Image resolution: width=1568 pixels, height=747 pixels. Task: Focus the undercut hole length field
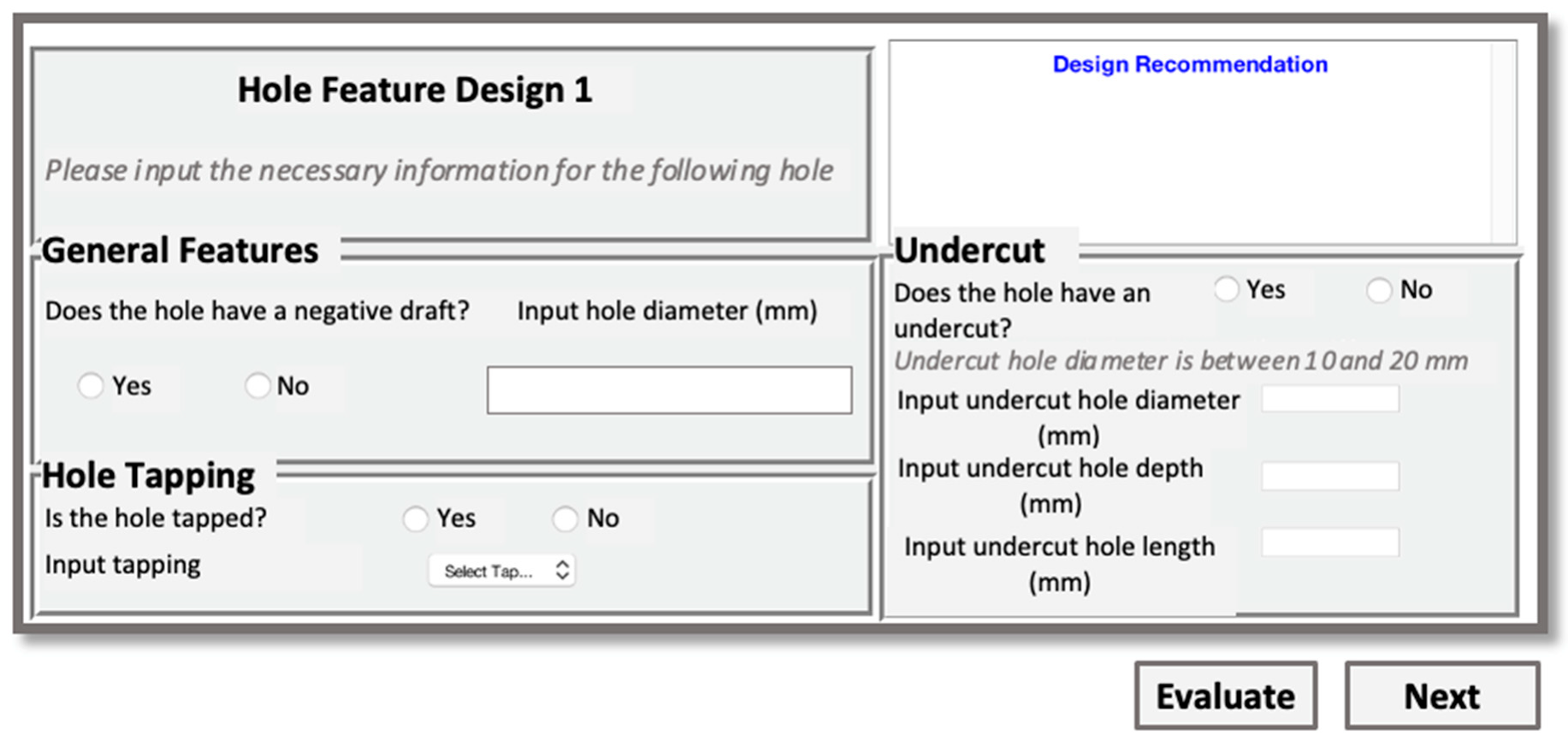[1330, 542]
